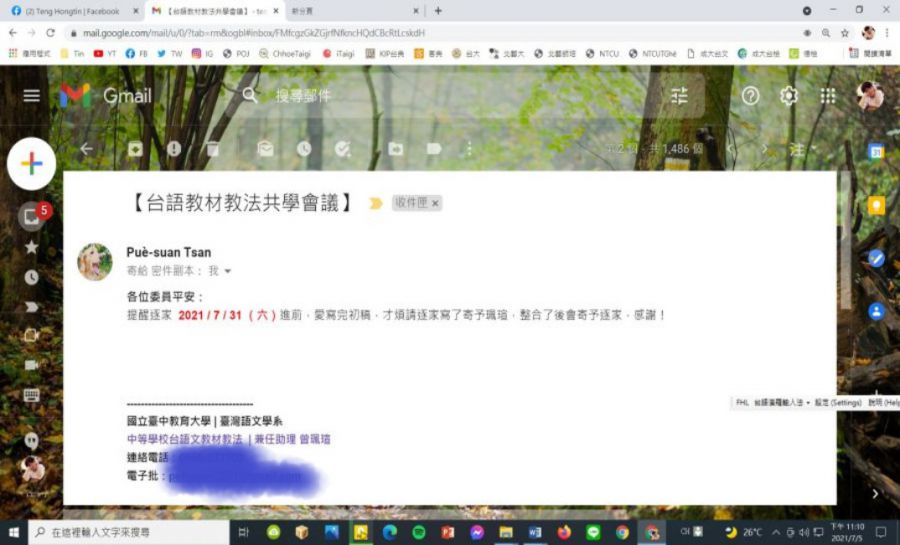The height and width of the screenshot is (545, 900).
Task: Click the 中等學校台語文教材教法 signature link
Action: click(x=185, y=439)
